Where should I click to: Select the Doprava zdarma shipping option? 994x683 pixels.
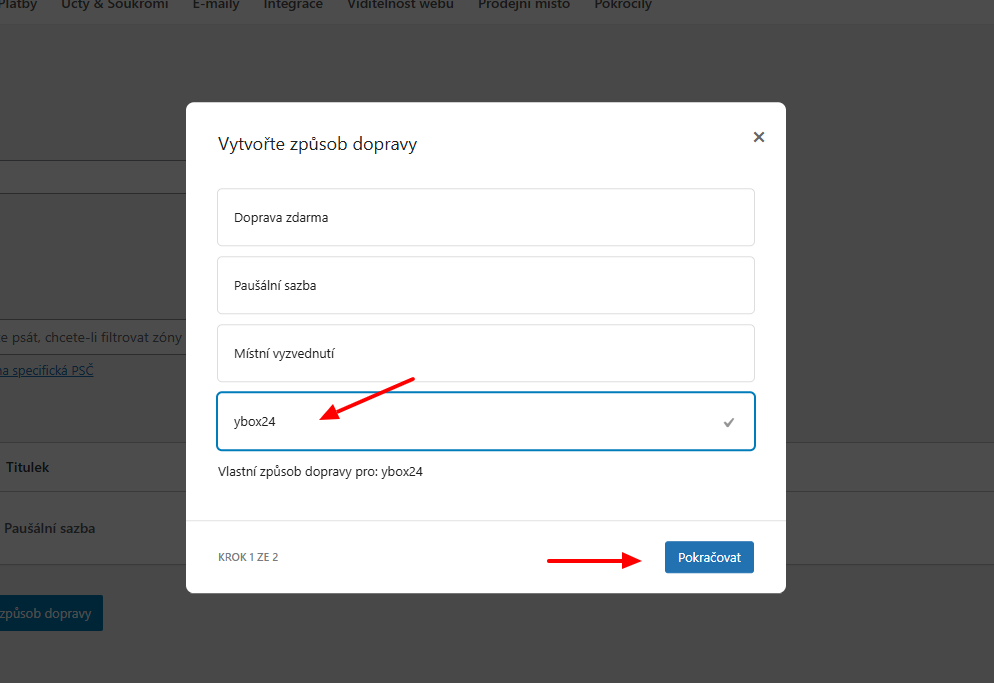coord(485,217)
